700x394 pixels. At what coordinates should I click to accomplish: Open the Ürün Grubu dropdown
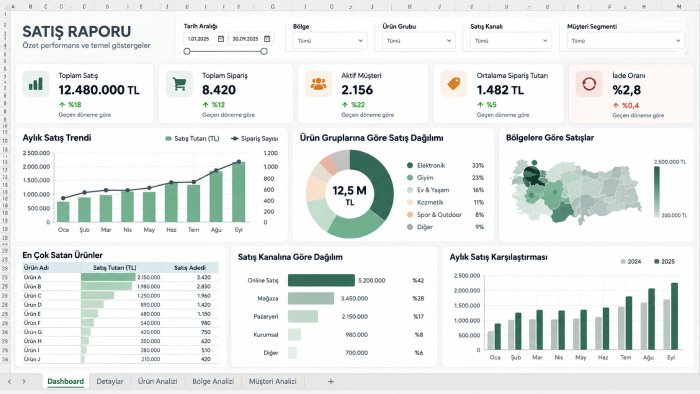point(419,41)
